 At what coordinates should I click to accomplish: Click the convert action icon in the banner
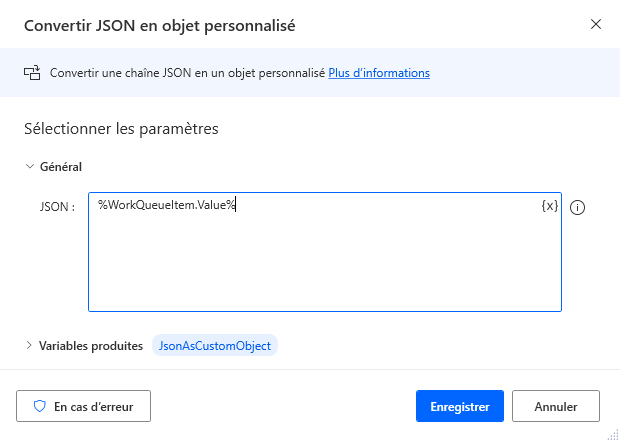coord(32,73)
